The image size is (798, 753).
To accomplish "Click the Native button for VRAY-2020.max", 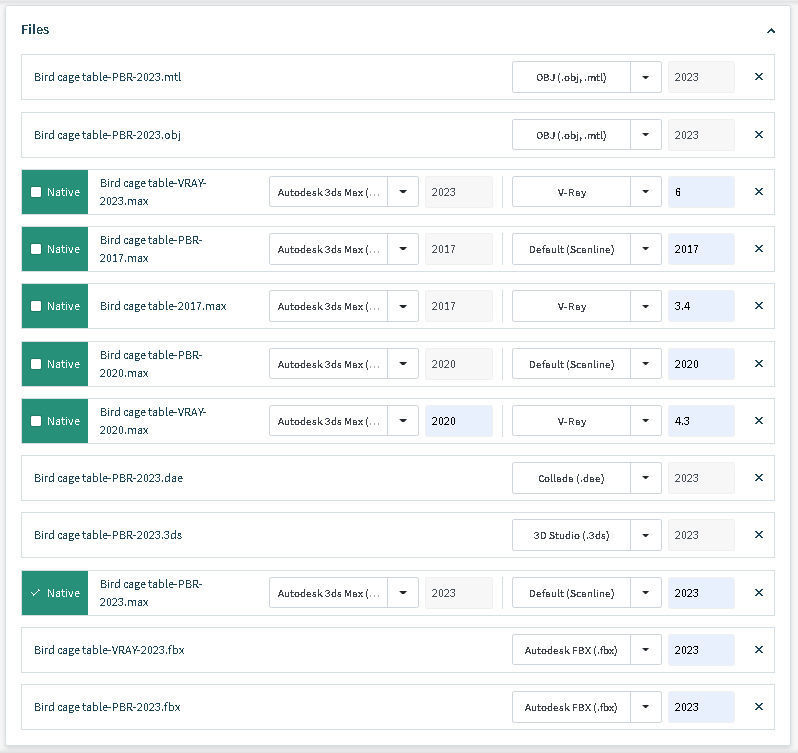I will (55, 421).
